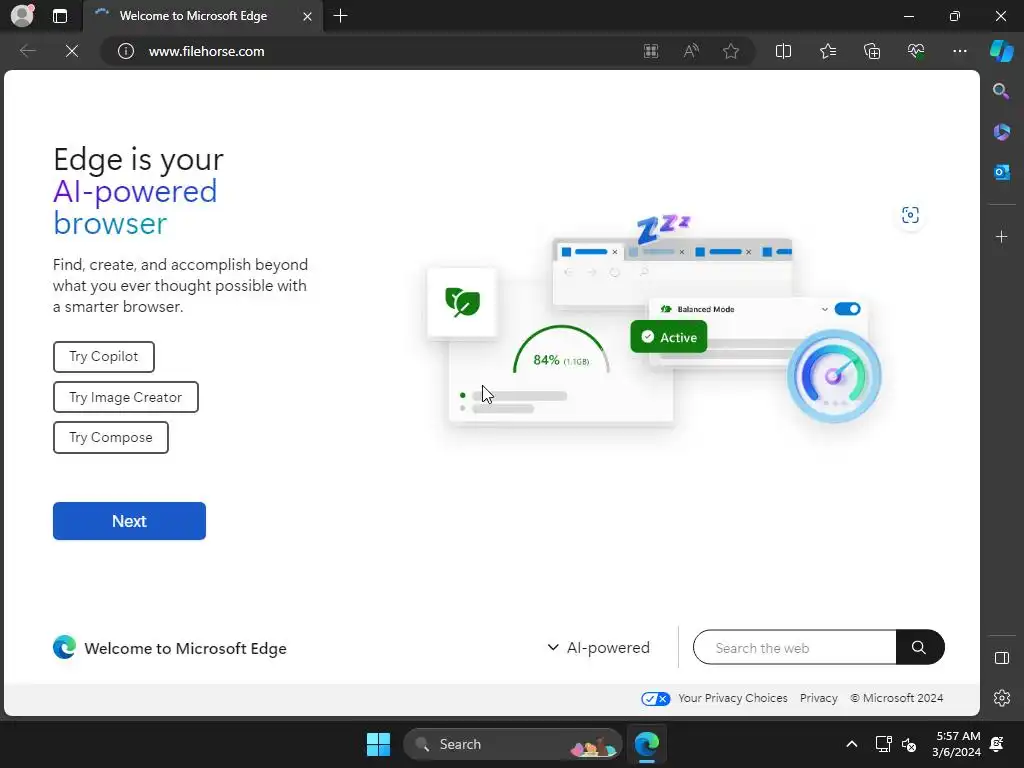
Task: Click the blue Next button
Action: (x=129, y=521)
